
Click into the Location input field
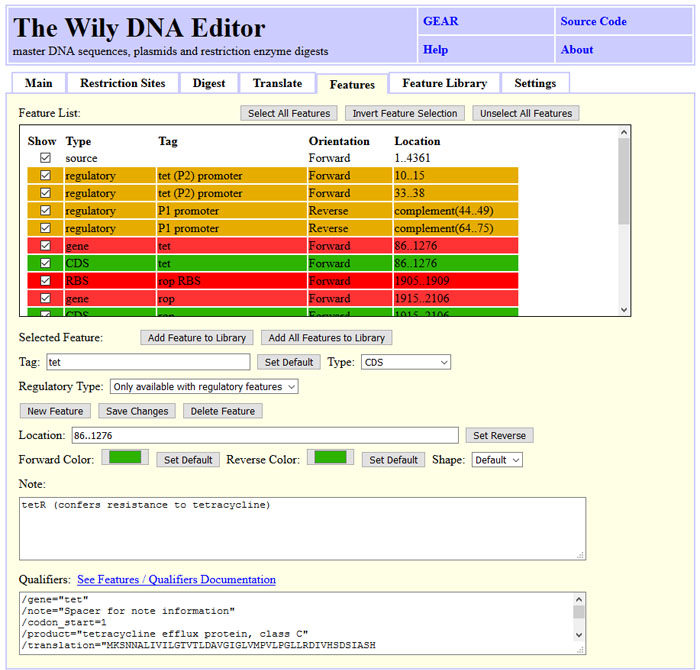pyautogui.click(x=264, y=436)
